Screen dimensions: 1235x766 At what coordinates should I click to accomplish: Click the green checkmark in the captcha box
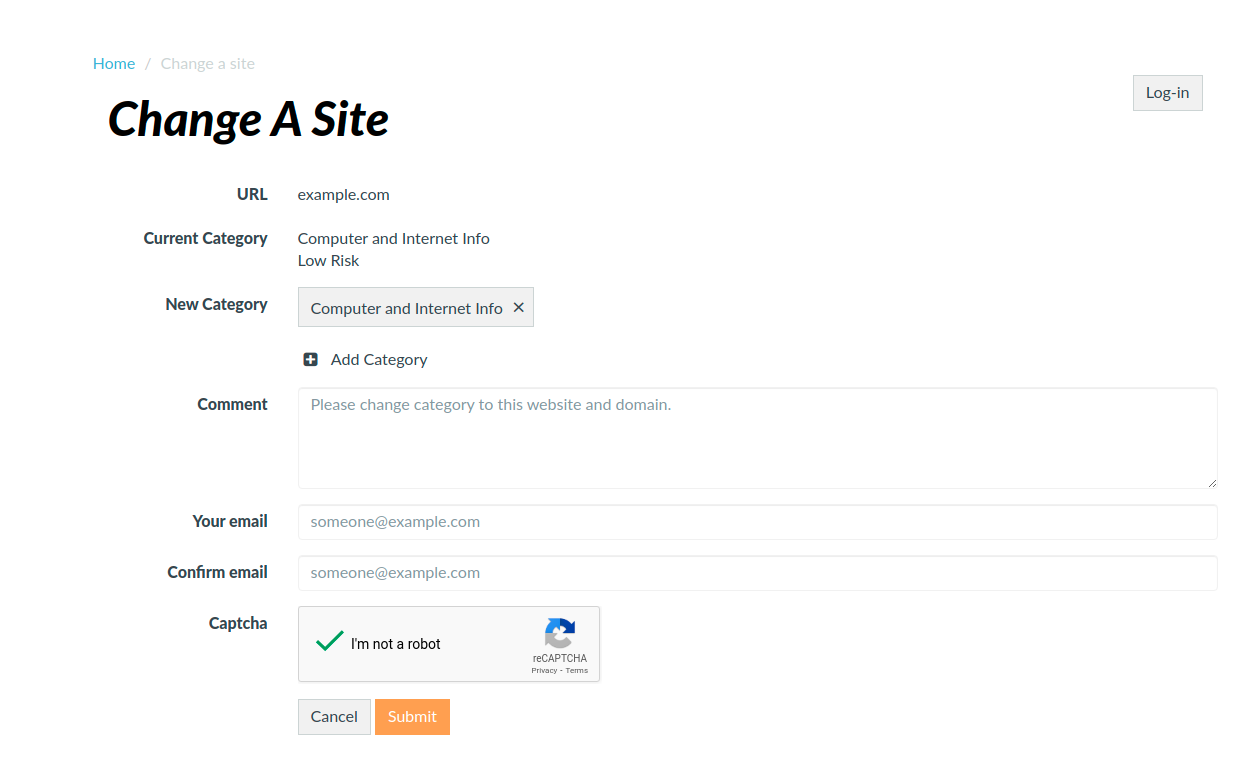pyautogui.click(x=328, y=641)
